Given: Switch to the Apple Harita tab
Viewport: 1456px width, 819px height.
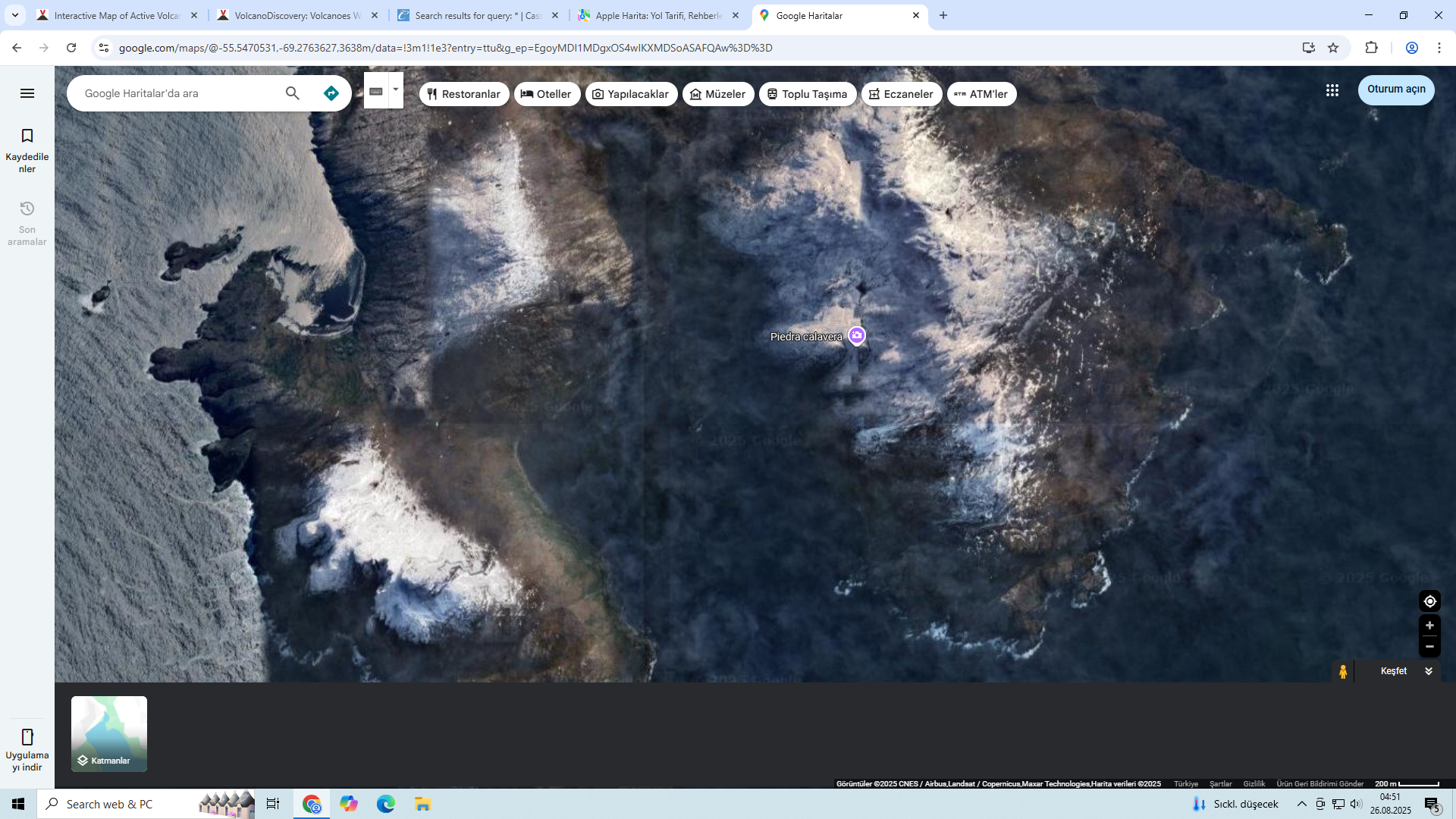Looking at the screenshot, I should (x=657, y=15).
